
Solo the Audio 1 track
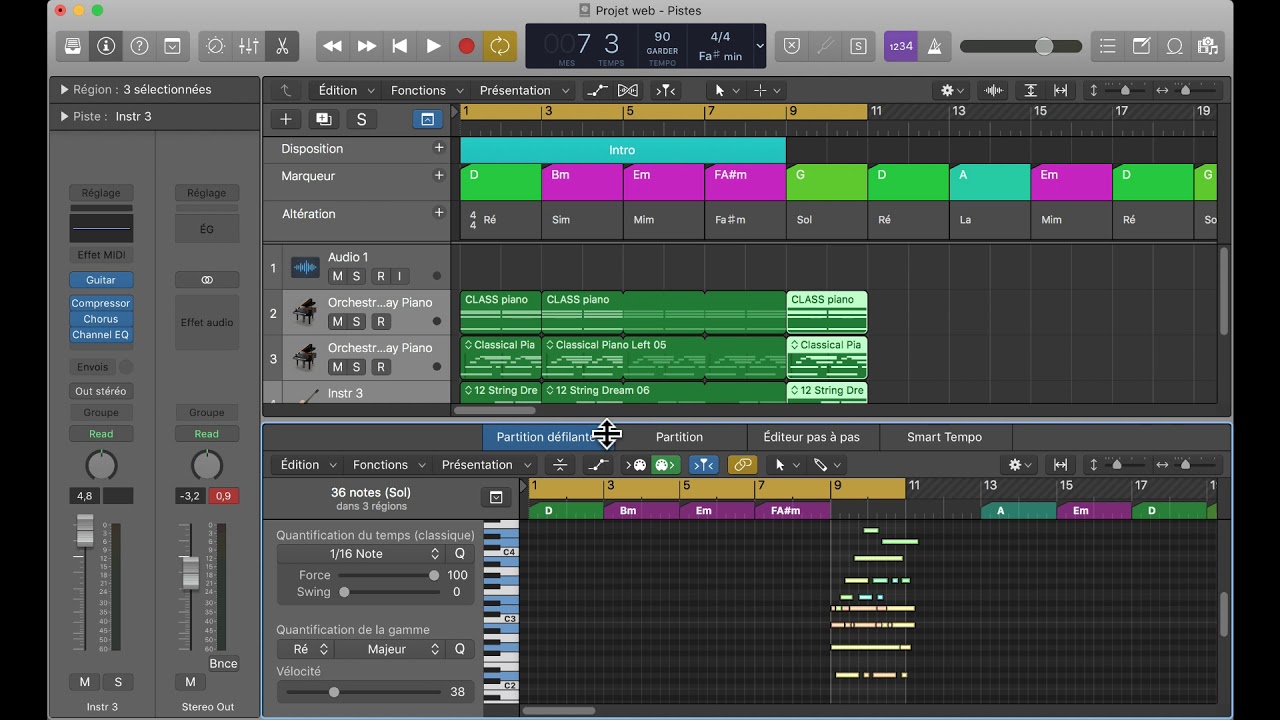(356, 276)
